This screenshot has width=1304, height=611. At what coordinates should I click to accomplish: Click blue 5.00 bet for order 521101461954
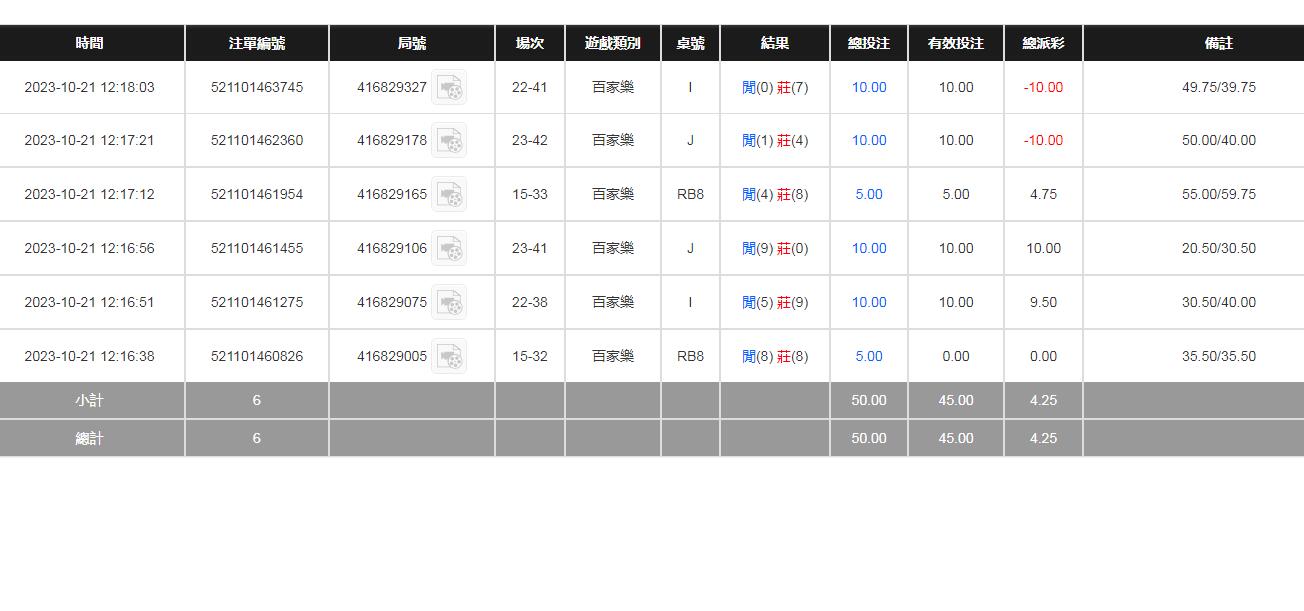tap(869, 195)
